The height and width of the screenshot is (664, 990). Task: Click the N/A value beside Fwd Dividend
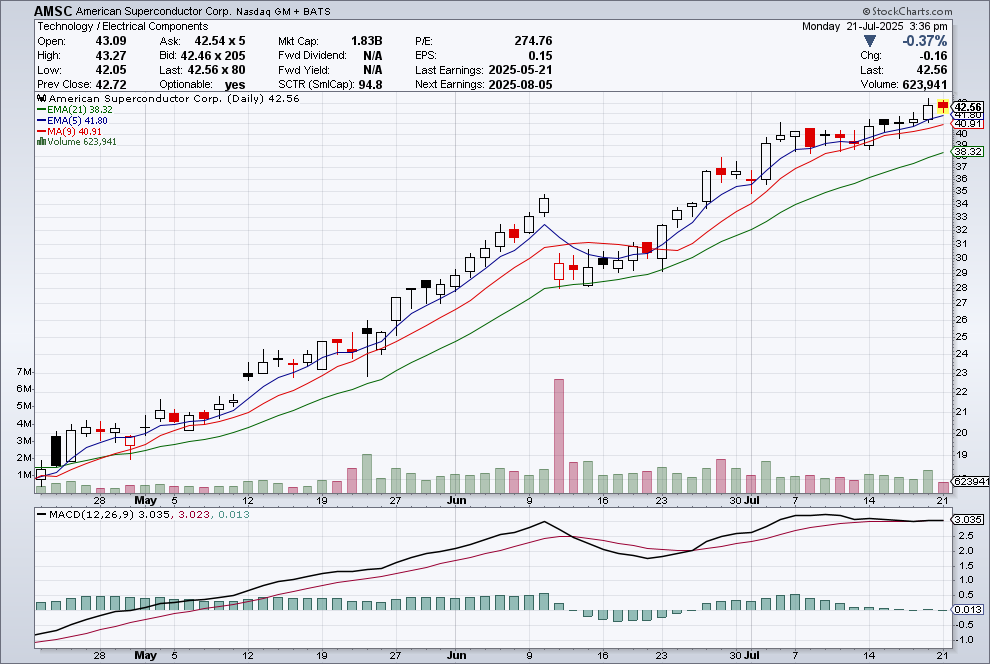[373, 56]
